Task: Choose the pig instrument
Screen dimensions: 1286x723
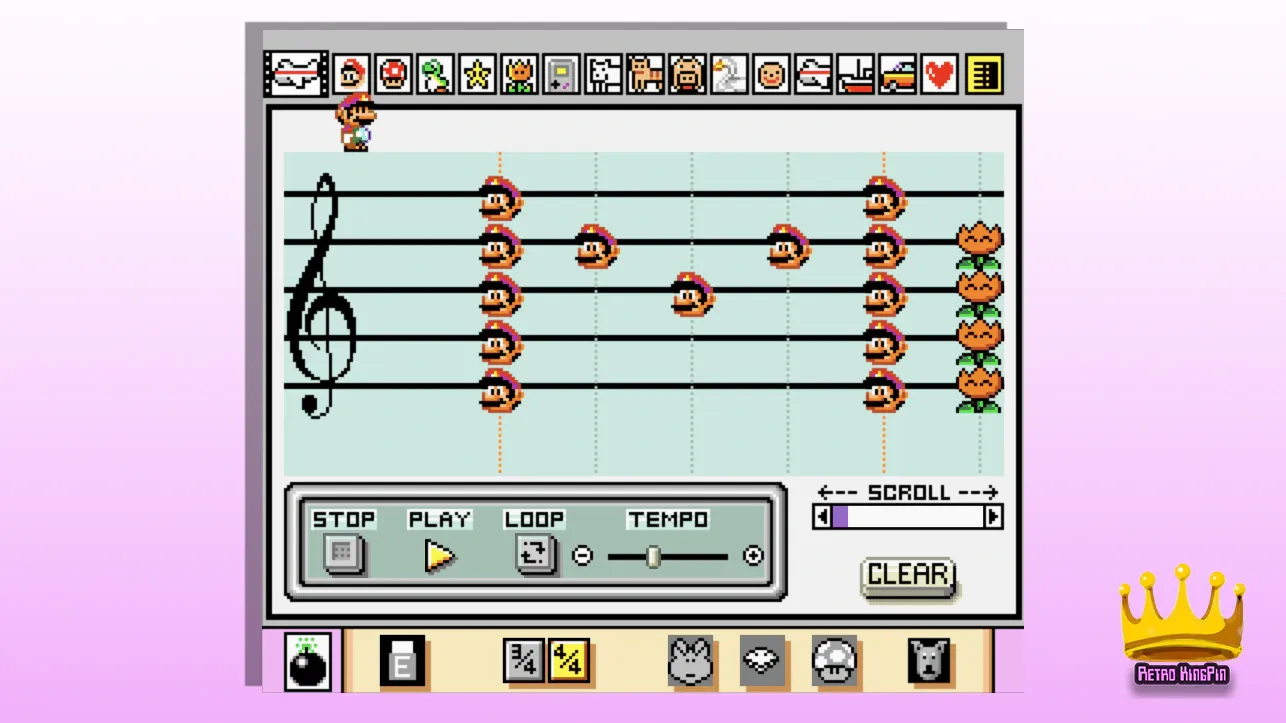Action: (x=687, y=75)
